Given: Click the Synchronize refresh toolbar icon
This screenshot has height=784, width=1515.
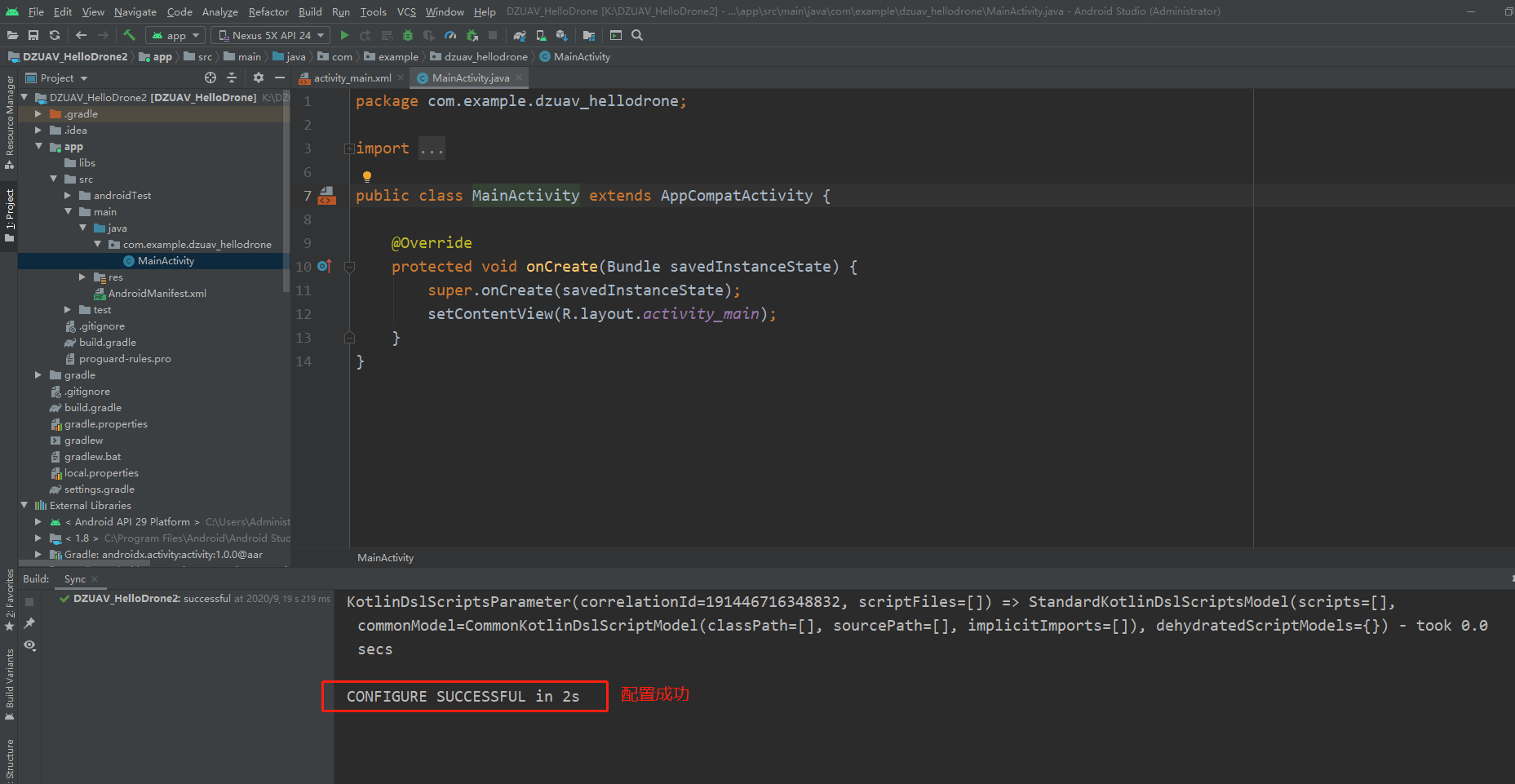Looking at the screenshot, I should click(55, 35).
